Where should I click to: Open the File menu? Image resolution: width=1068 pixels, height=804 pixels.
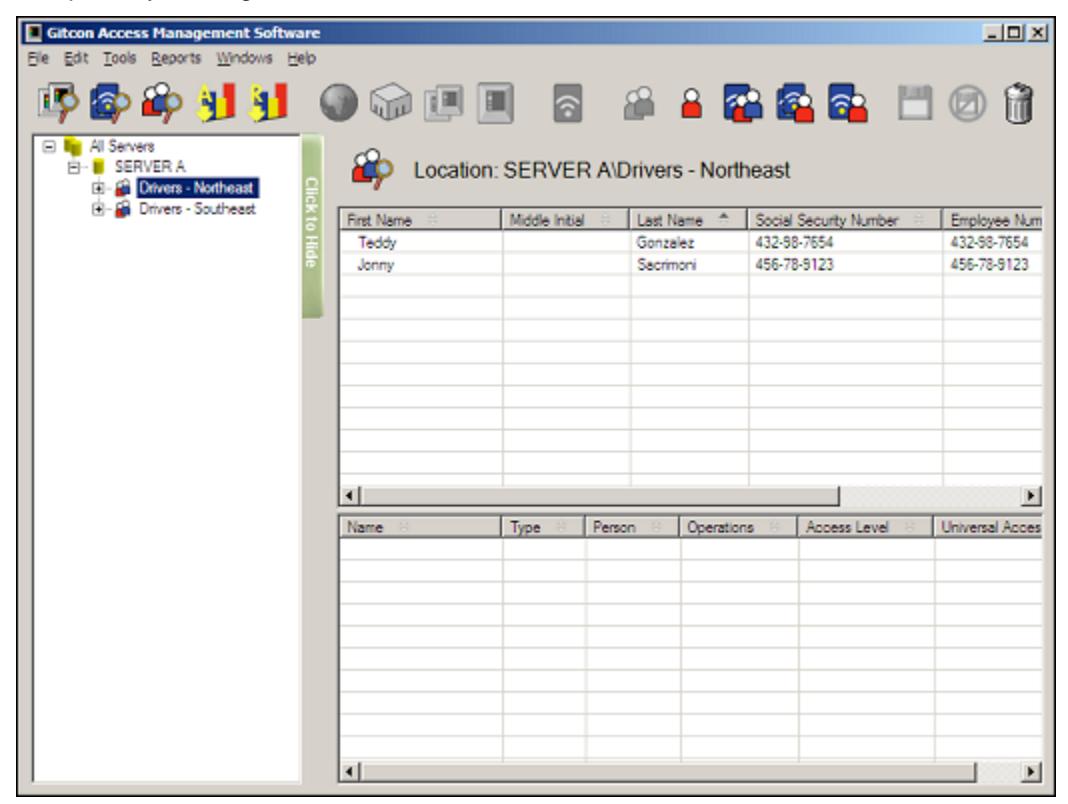[38, 59]
